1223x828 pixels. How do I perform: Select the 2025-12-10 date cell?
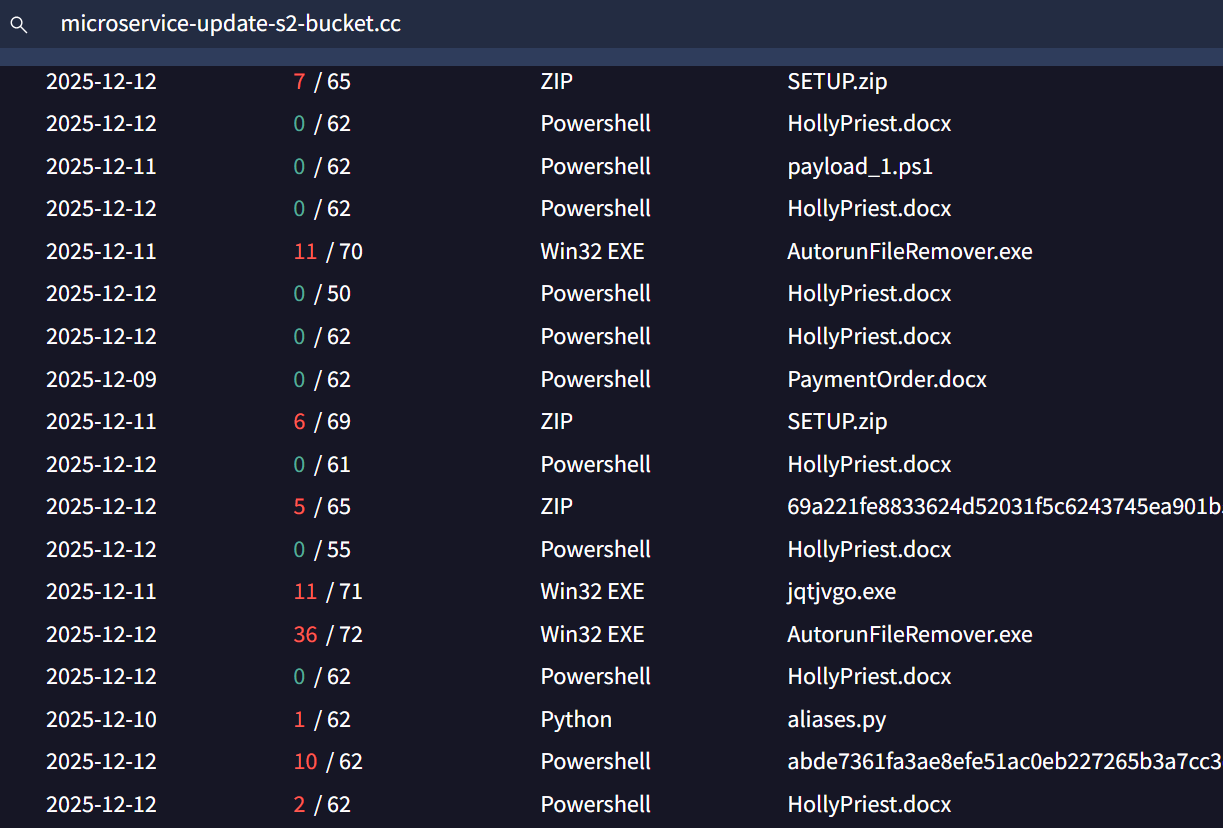click(101, 719)
